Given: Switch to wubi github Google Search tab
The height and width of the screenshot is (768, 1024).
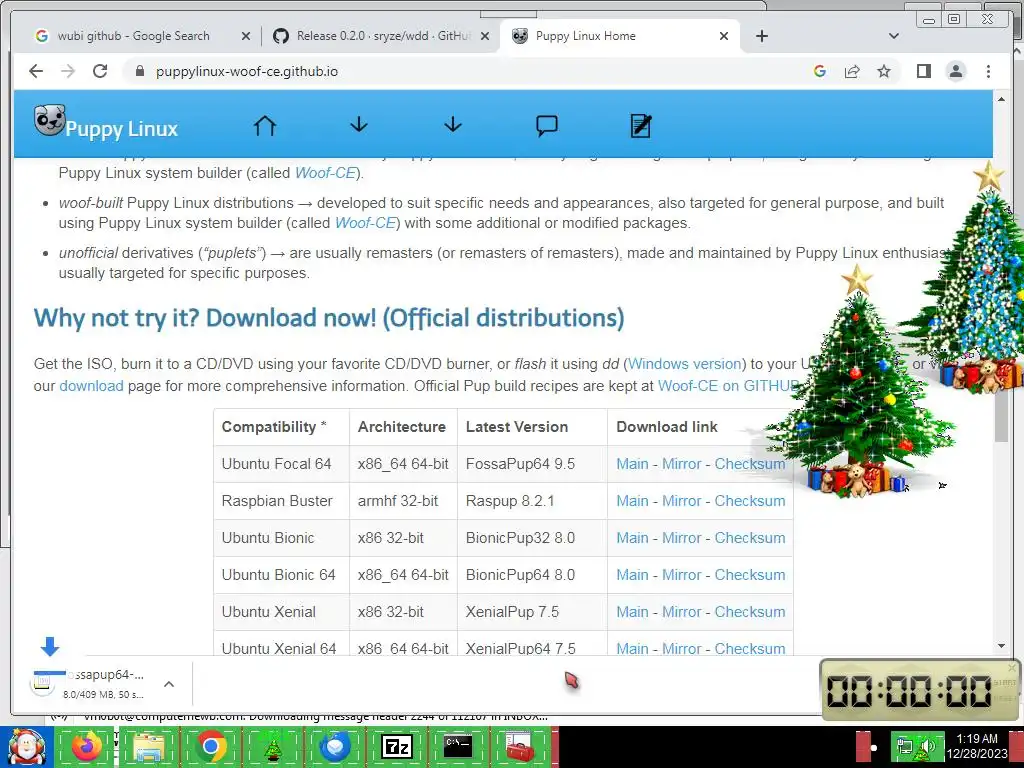Looking at the screenshot, I should tap(134, 36).
